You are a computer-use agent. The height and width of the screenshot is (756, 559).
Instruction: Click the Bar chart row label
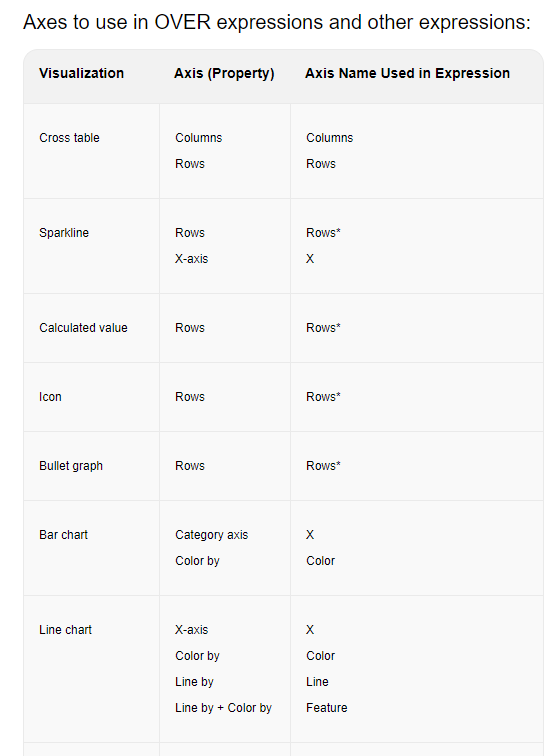64,535
